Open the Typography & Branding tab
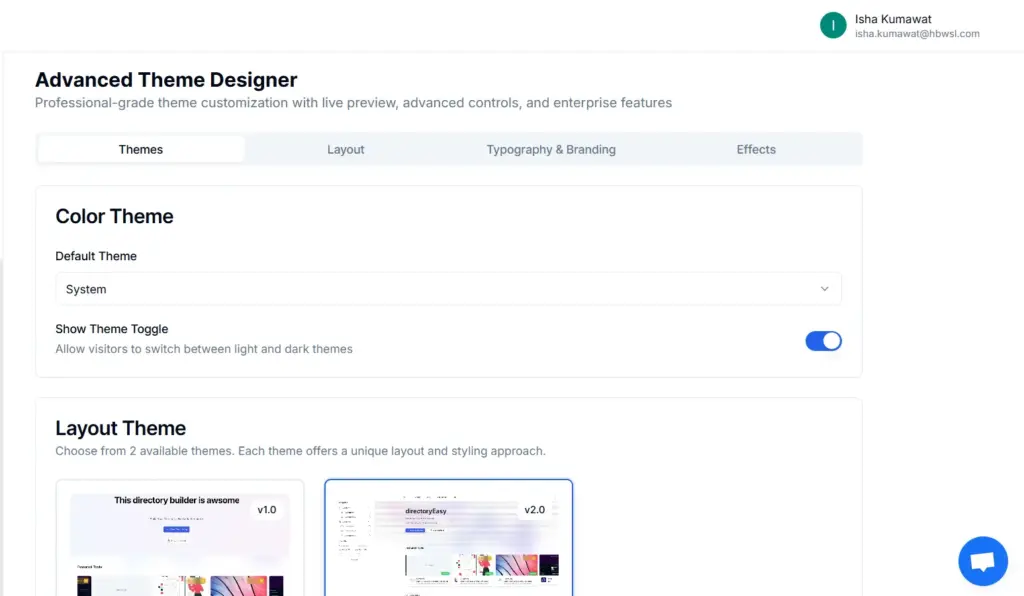 550,148
